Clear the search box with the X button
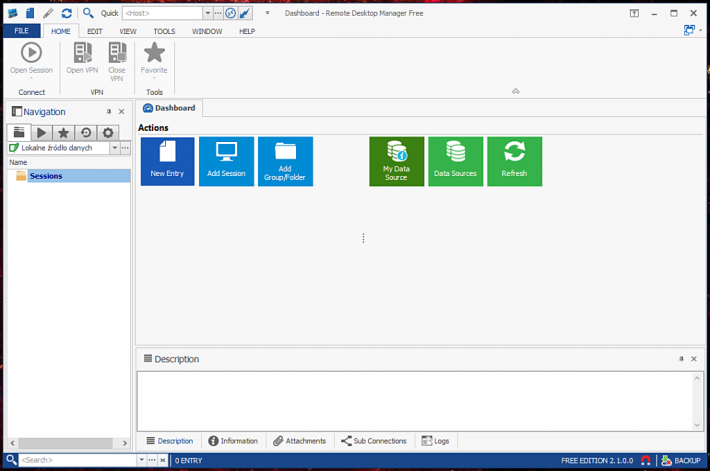The height and width of the screenshot is (471, 710). coord(163,460)
